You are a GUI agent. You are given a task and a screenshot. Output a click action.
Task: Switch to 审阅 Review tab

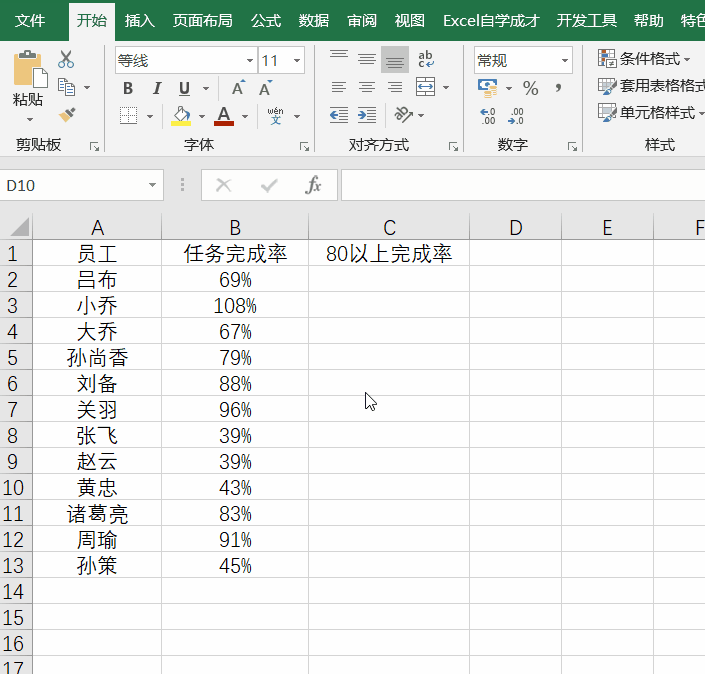tap(362, 21)
